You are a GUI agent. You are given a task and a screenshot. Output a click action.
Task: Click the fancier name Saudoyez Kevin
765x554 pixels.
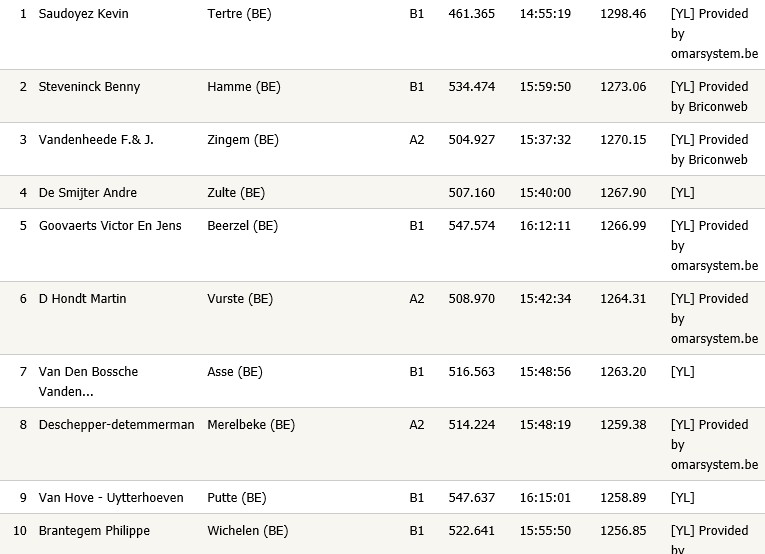pos(83,14)
